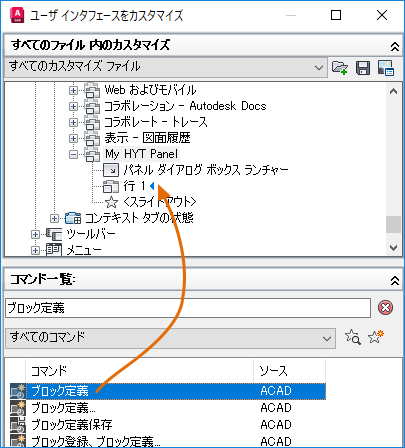Screen dimensions: 405x448
Task: Select the ブロック定義保存 command icon
Action: coord(17,425)
